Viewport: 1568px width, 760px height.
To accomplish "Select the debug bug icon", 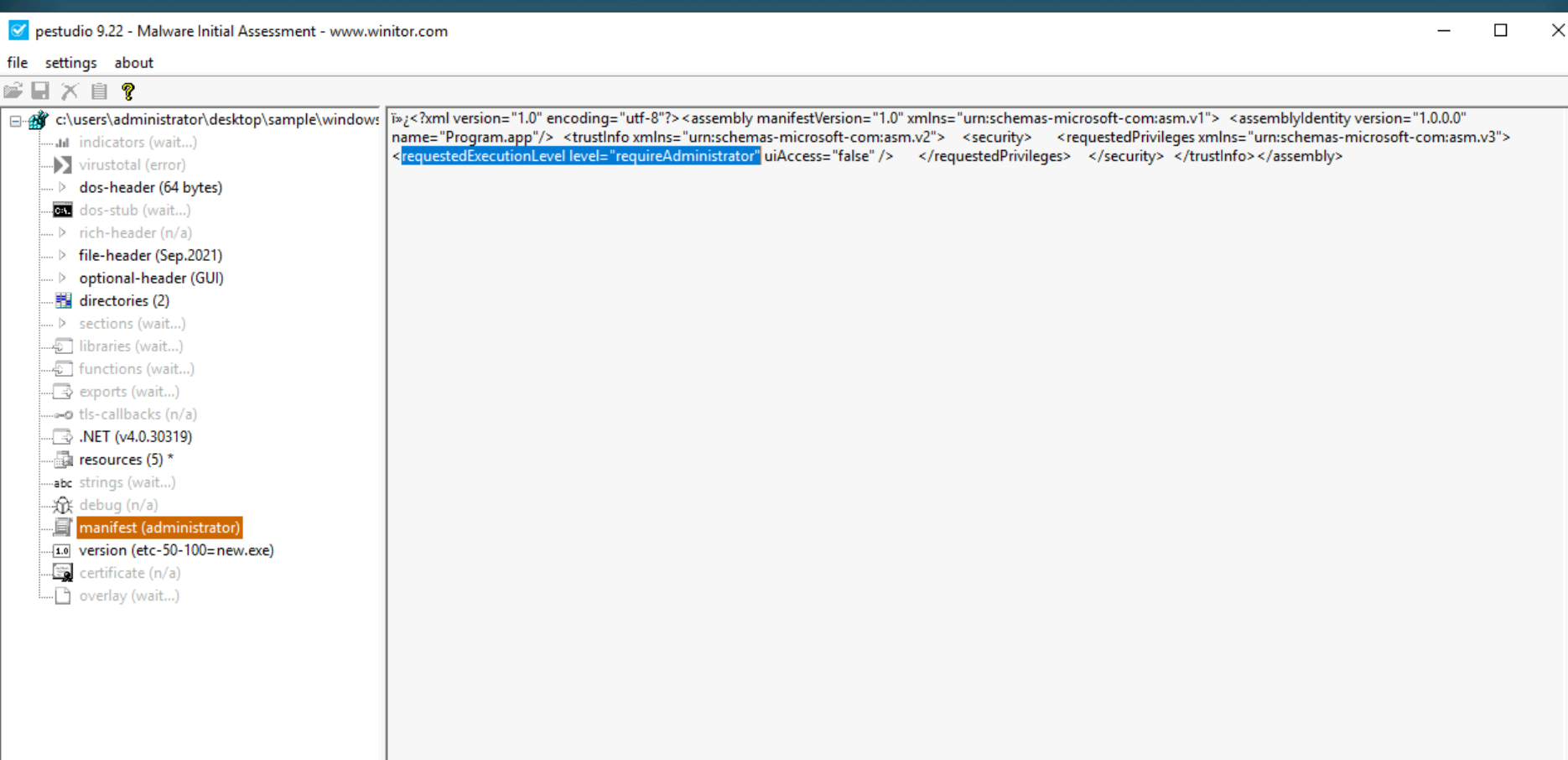I will (x=63, y=505).
